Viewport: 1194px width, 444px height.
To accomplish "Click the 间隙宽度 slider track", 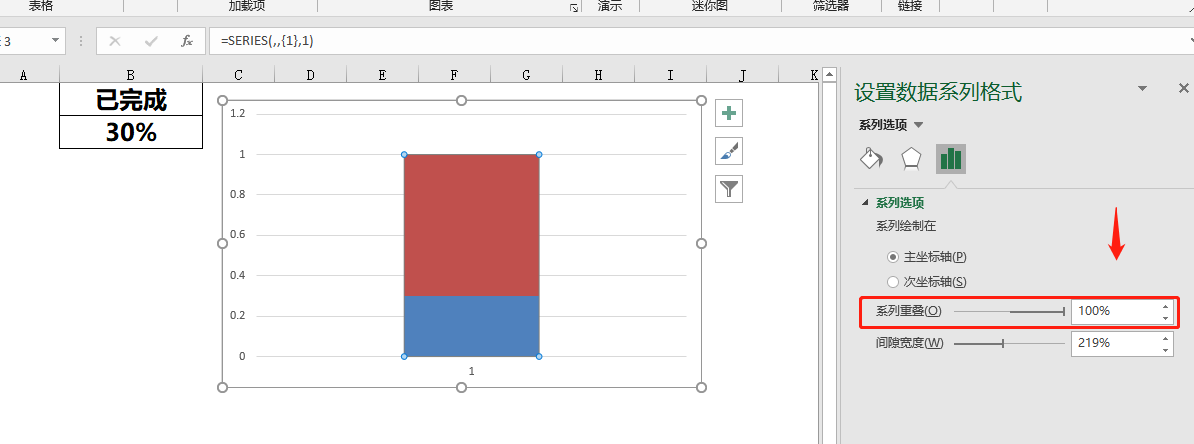I will [1009, 343].
